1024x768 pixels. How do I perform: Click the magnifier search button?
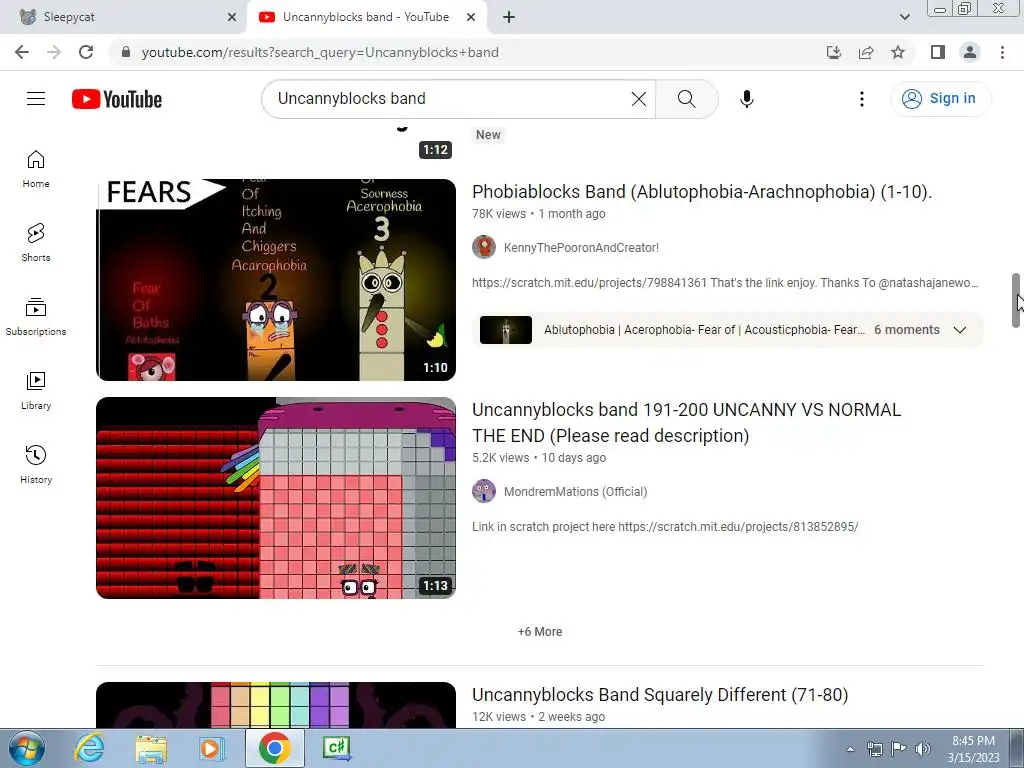coord(686,99)
